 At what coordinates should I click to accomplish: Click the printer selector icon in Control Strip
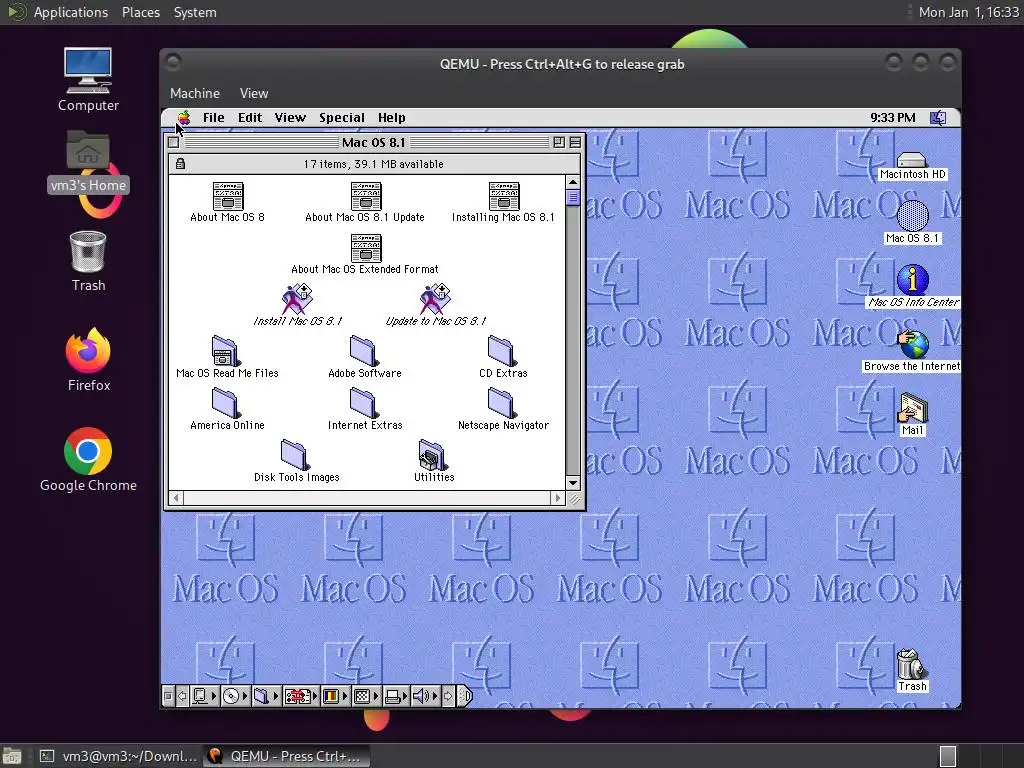click(x=392, y=697)
